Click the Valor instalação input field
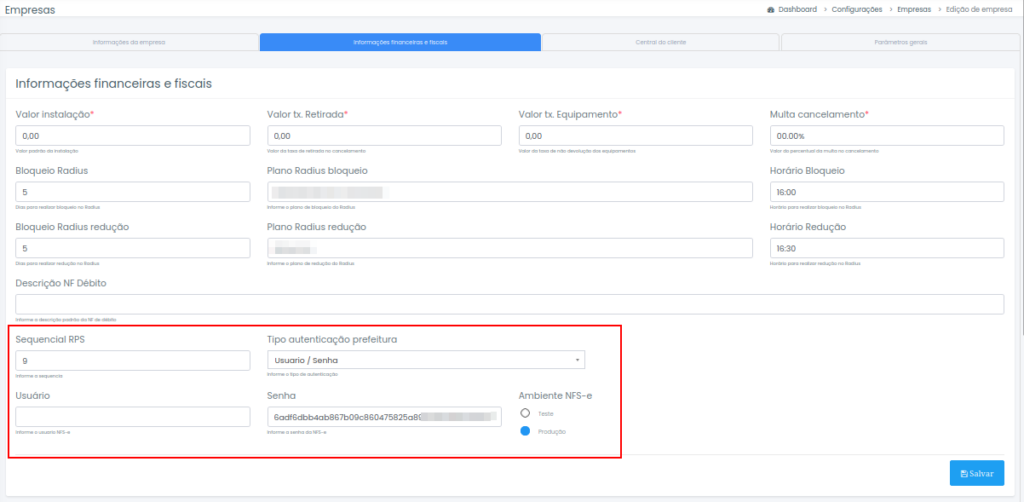 [133, 136]
